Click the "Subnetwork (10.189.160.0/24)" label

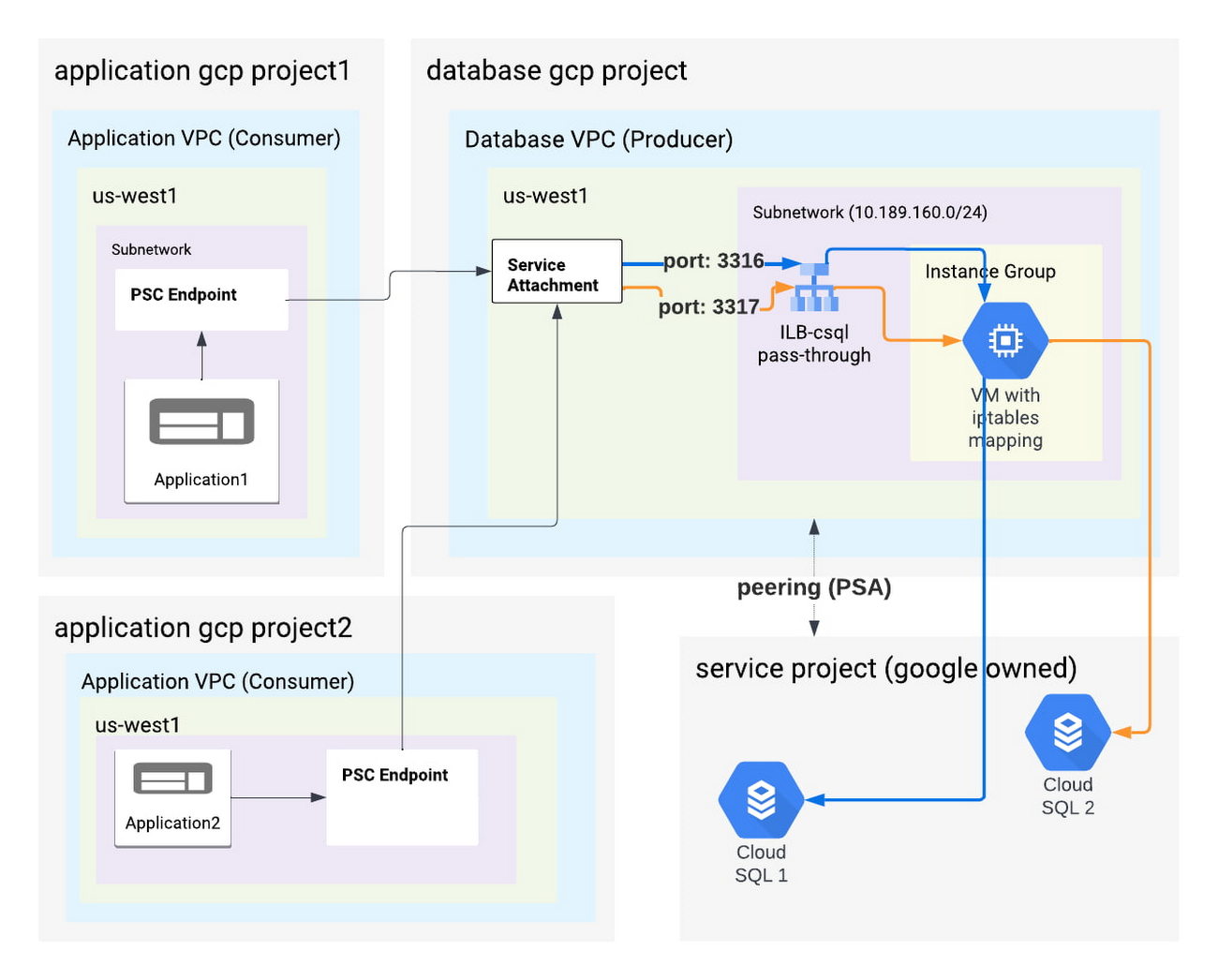click(x=870, y=213)
